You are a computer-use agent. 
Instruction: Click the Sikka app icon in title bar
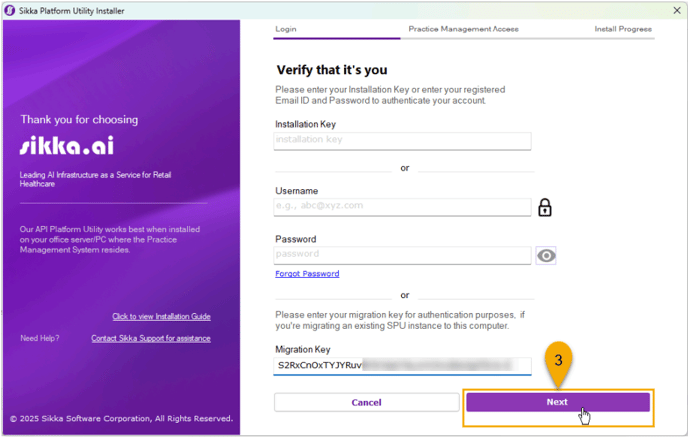tap(10, 9)
